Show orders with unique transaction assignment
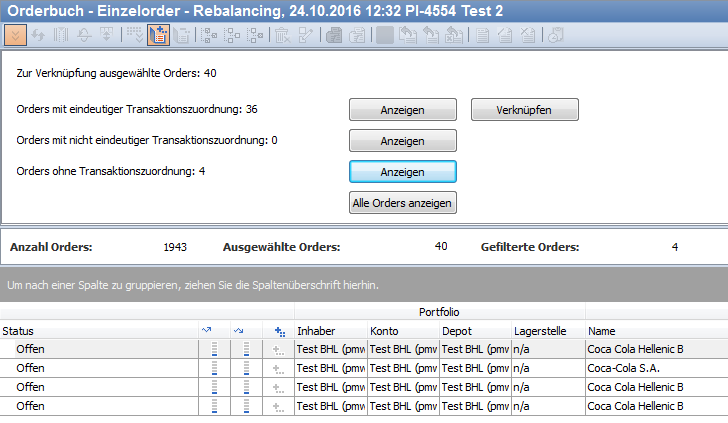 tap(402, 109)
